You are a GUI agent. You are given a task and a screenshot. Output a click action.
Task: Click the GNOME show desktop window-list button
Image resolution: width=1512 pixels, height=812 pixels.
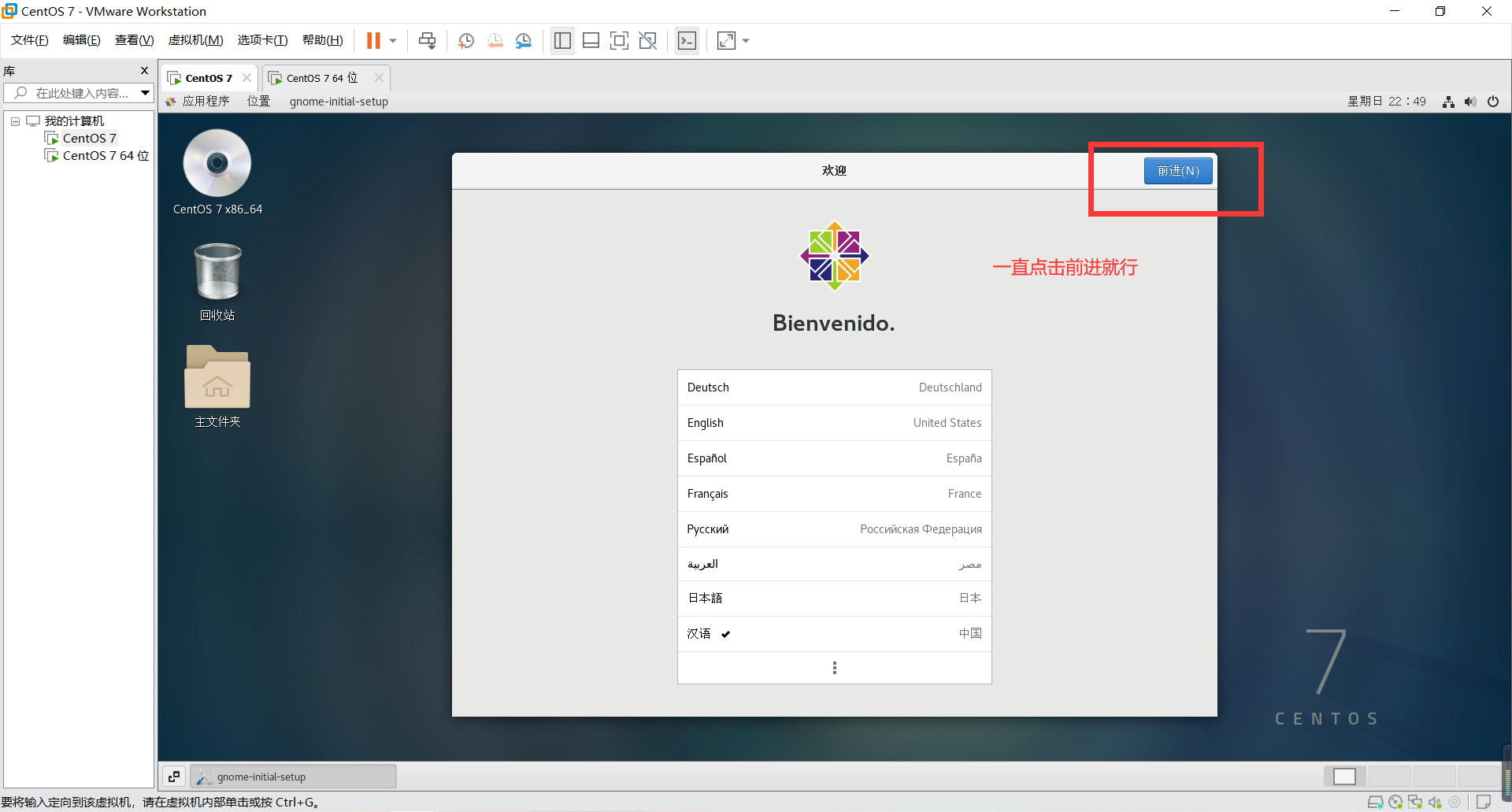coord(174,777)
